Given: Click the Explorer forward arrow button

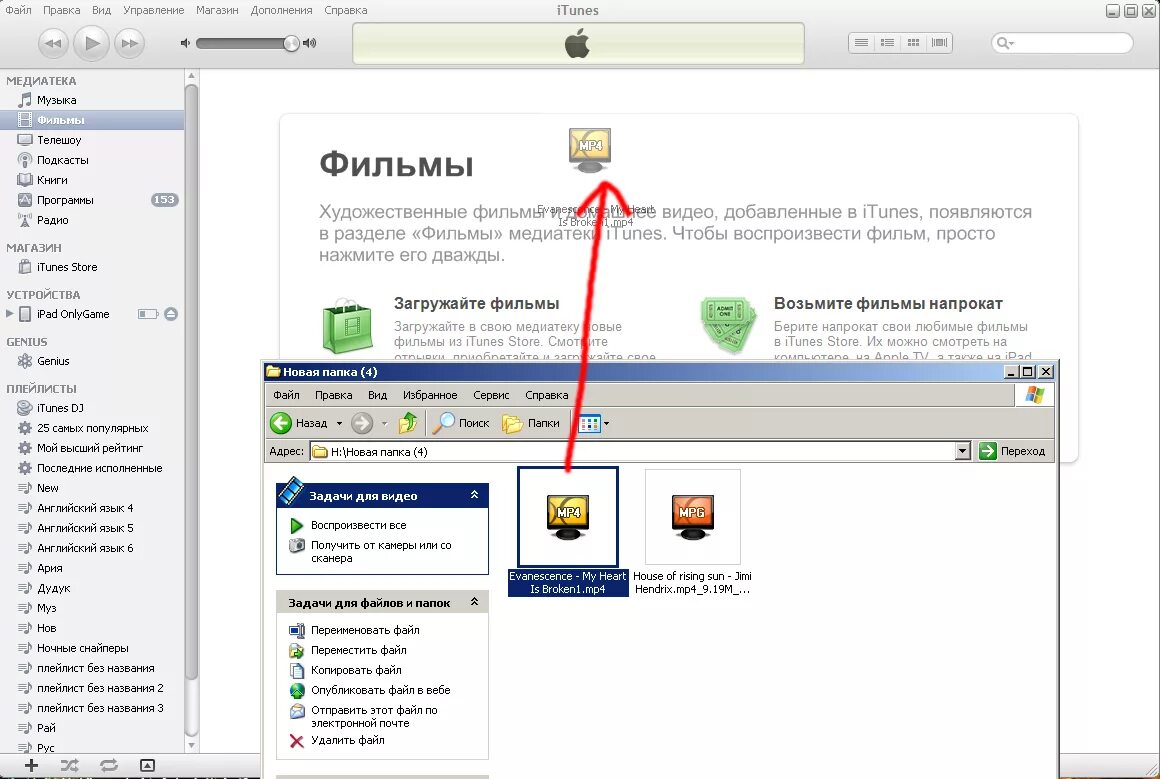Looking at the screenshot, I should (x=362, y=423).
